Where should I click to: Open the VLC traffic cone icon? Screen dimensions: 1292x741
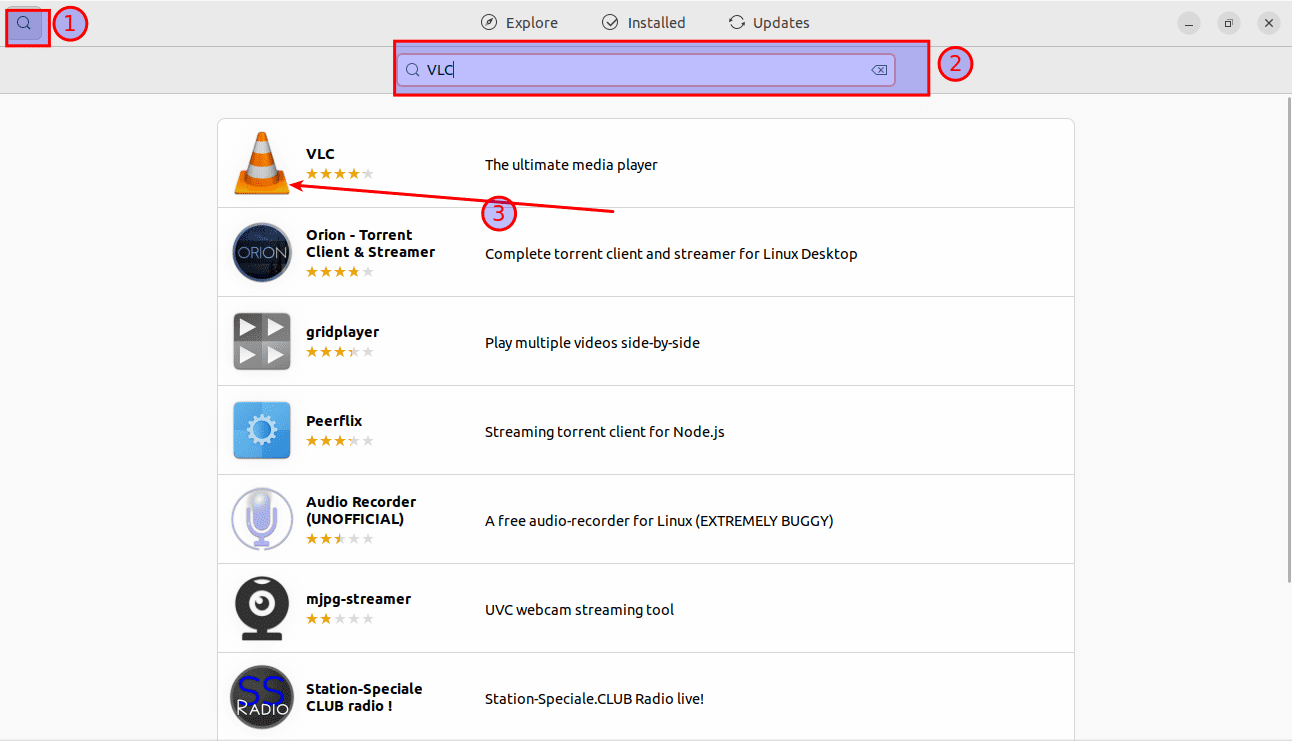pos(262,163)
